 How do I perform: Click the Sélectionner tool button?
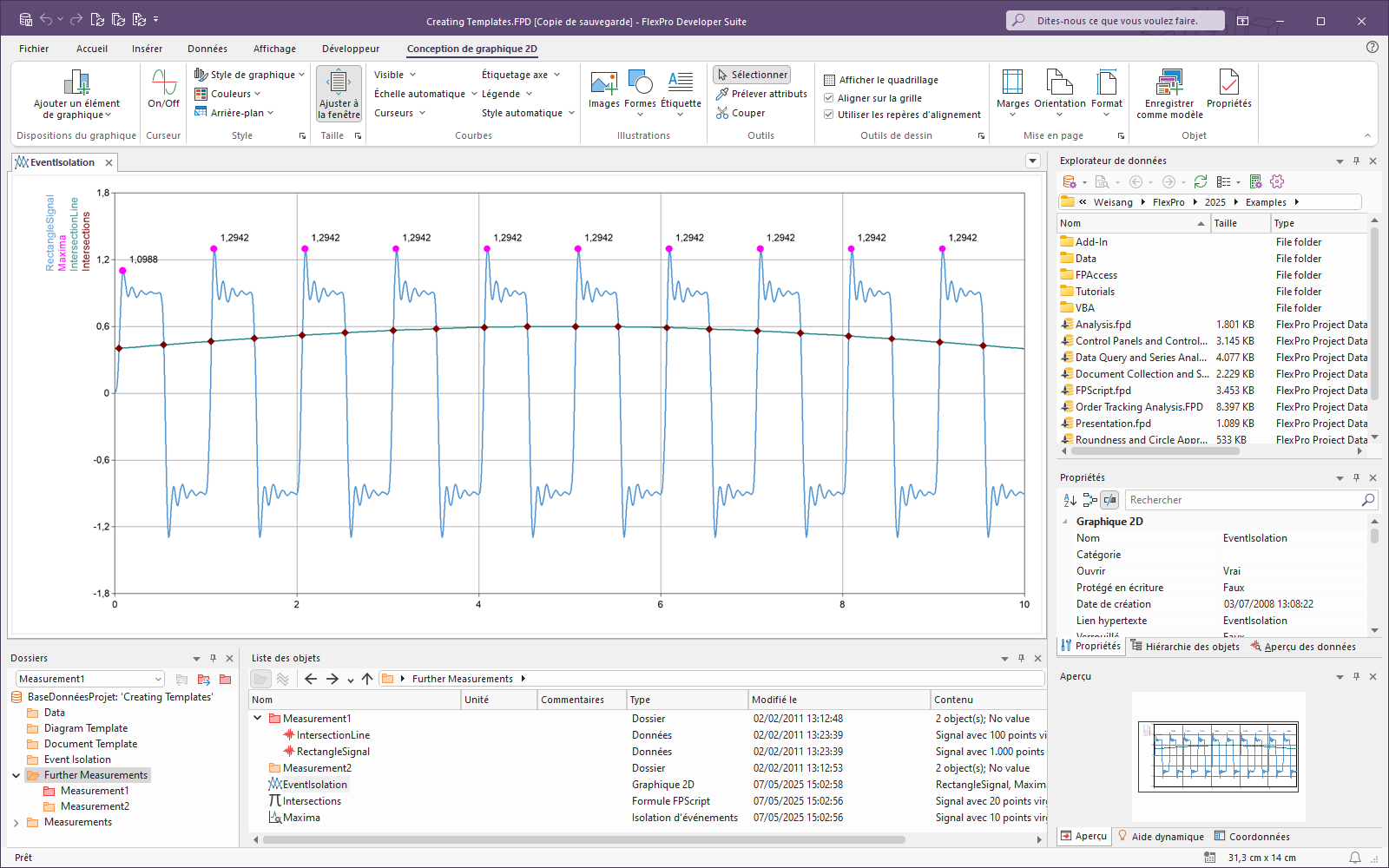coord(752,75)
